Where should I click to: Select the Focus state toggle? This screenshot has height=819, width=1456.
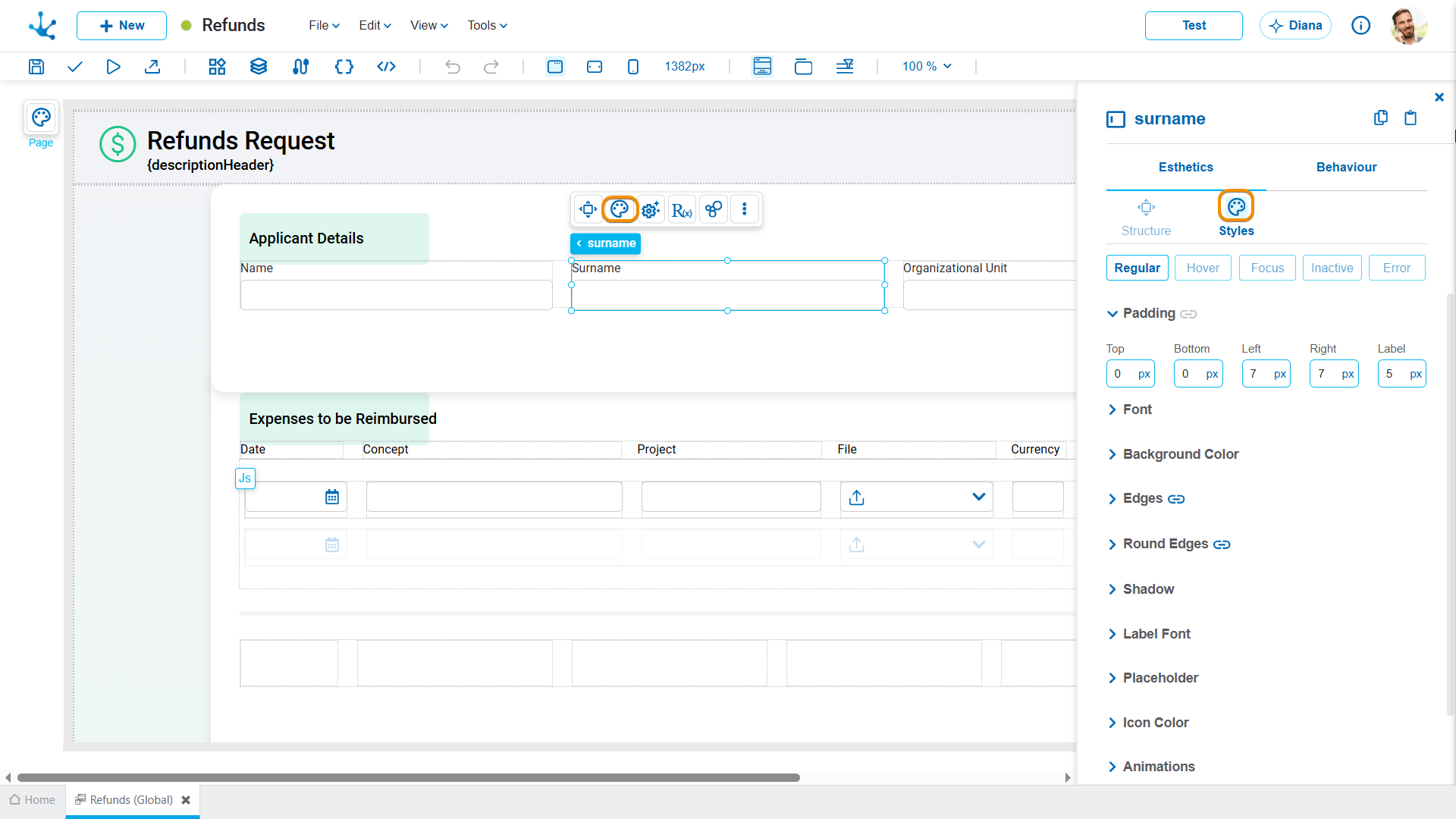coord(1267,268)
